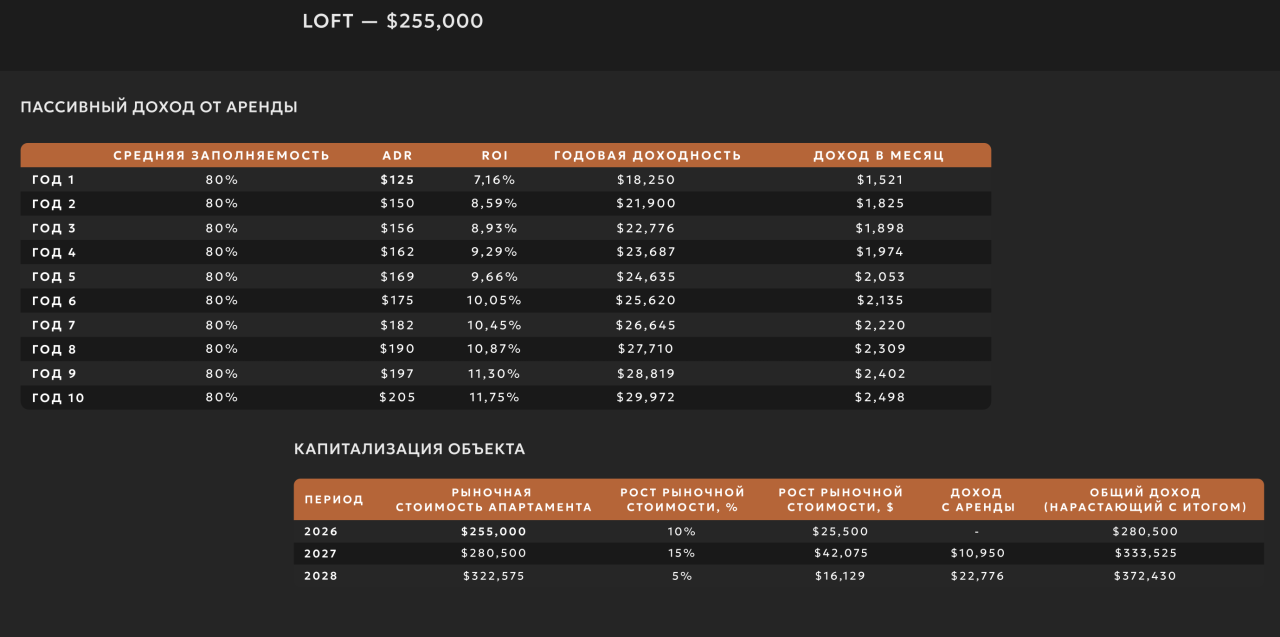
Task: Click the $2,498 monthly income cell
Action: click(880, 397)
